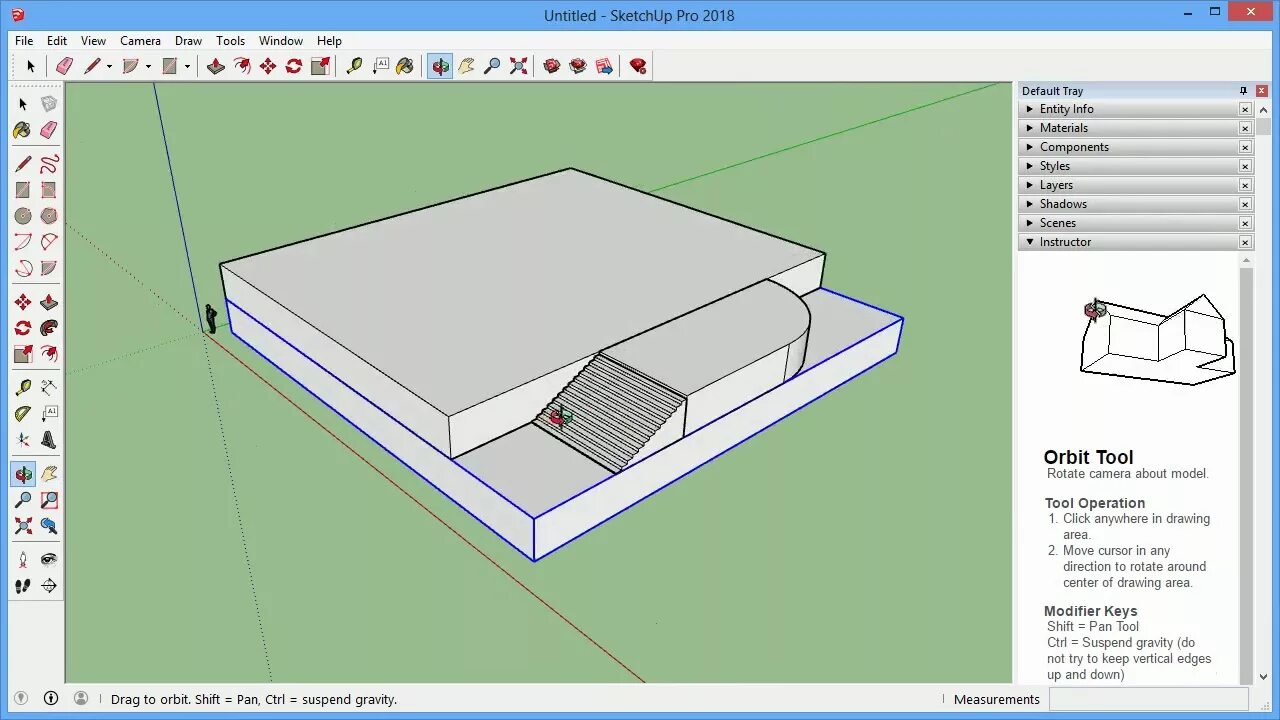Open the Tools menu

point(230,41)
